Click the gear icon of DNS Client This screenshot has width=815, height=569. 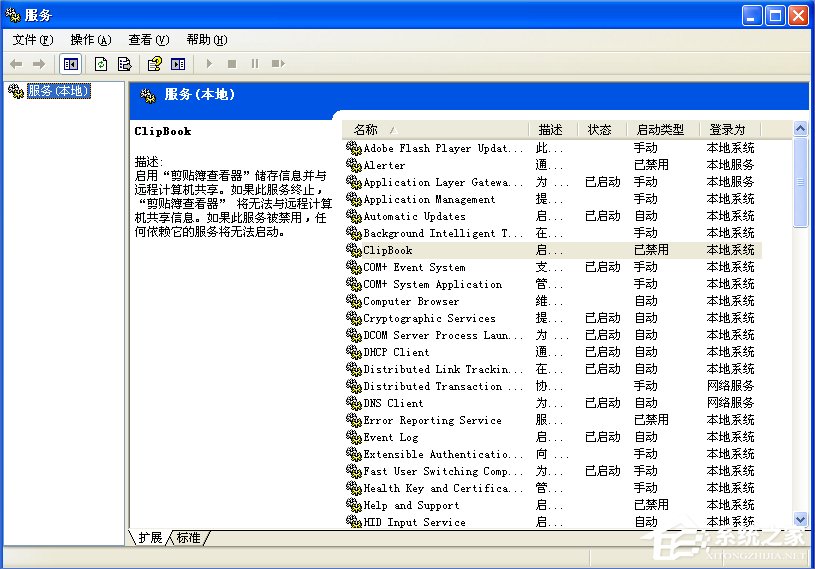tap(353, 403)
